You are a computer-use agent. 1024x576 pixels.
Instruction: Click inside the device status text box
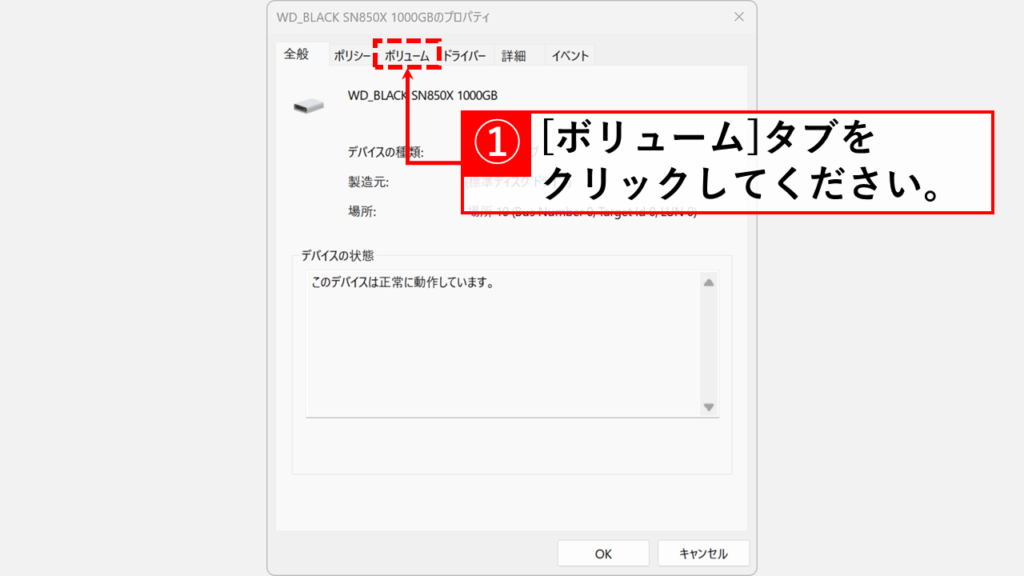click(x=500, y=340)
